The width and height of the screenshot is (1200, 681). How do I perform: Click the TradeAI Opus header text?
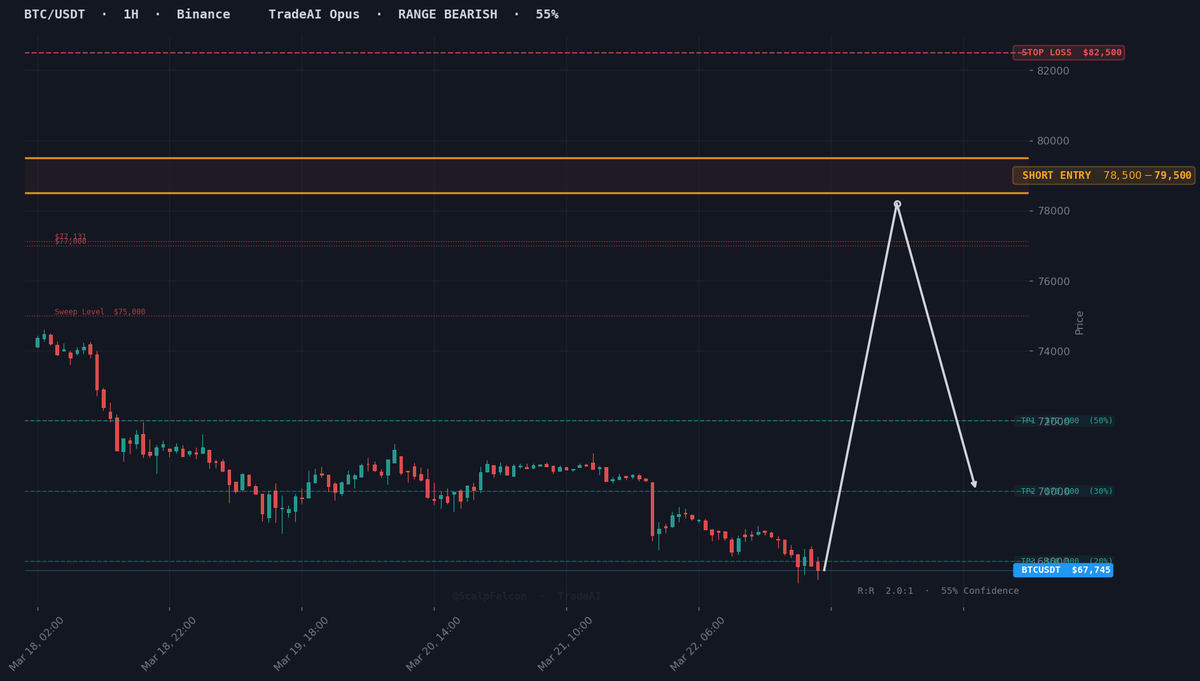click(x=314, y=14)
